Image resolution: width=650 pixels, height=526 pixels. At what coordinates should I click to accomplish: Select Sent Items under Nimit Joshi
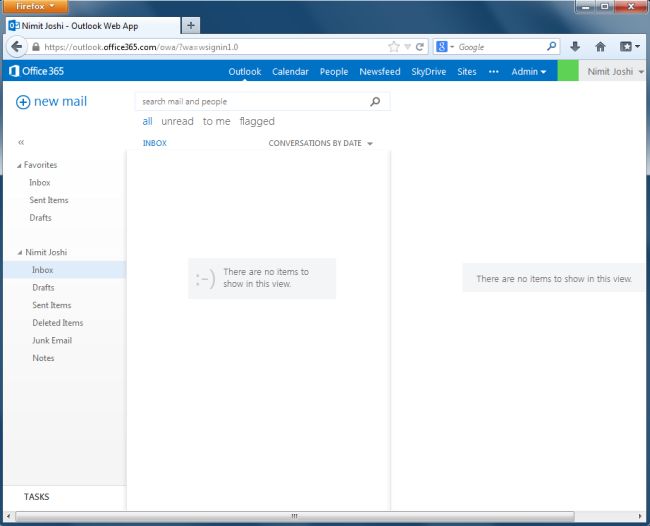(52, 305)
